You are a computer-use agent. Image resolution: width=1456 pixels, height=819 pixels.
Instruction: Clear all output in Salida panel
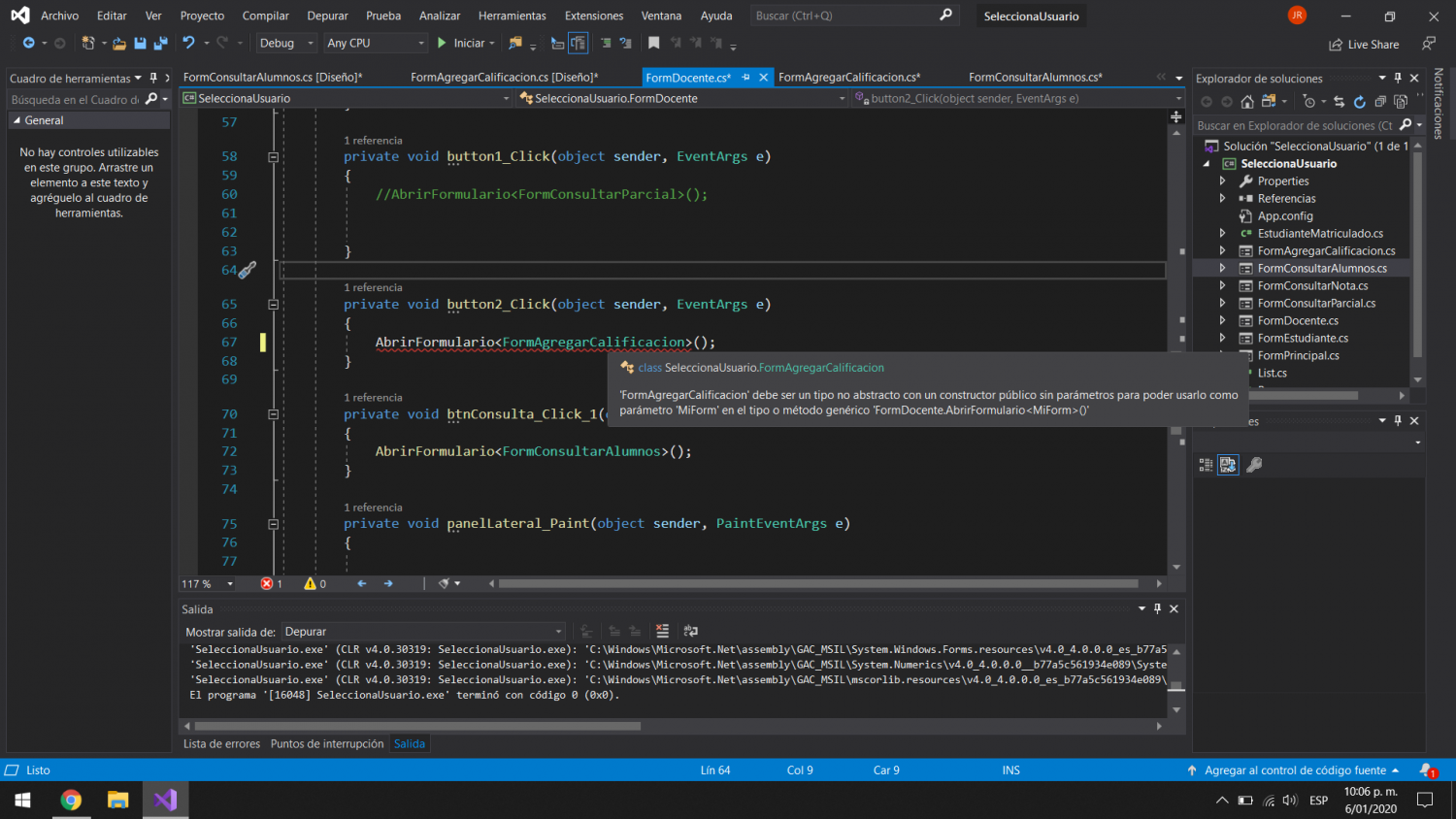662,631
